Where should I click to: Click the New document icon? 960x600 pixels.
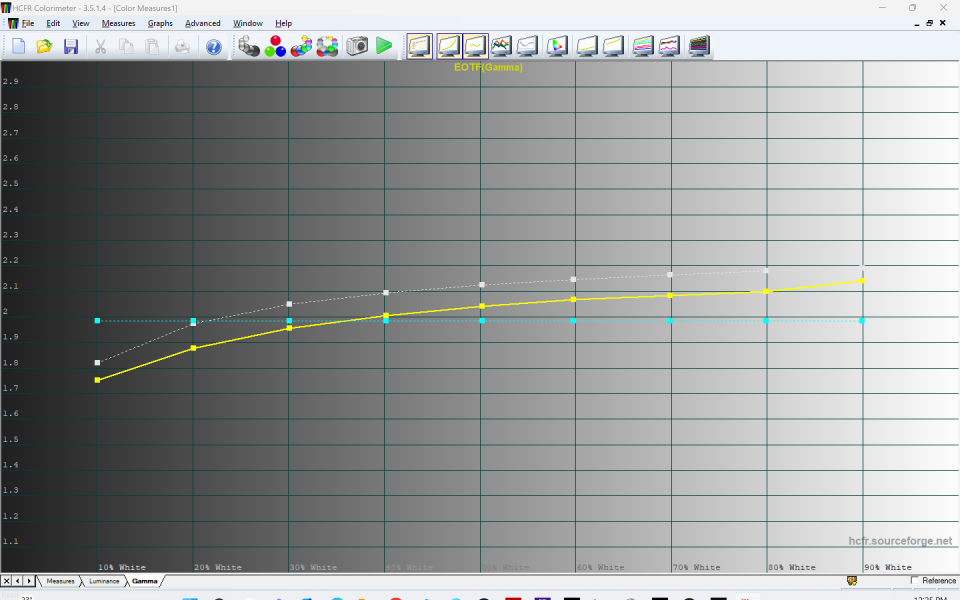tap(18, 46)
